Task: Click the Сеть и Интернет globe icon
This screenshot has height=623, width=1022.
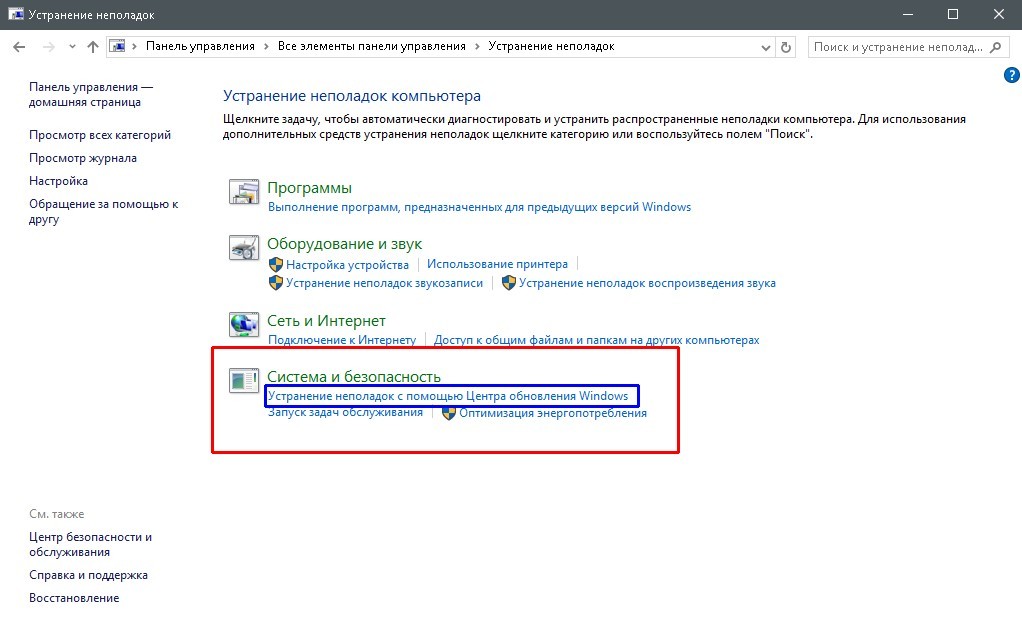Action: [x=244, y=325]
